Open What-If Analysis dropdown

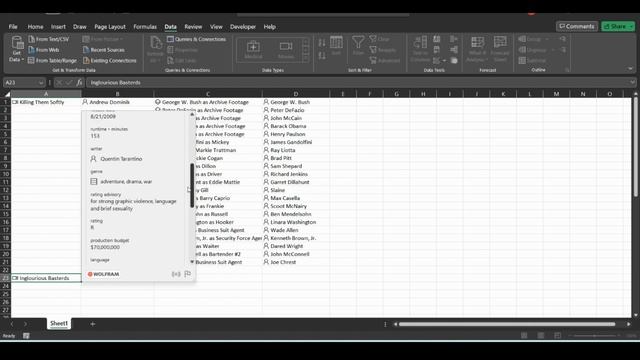[477, 49]
